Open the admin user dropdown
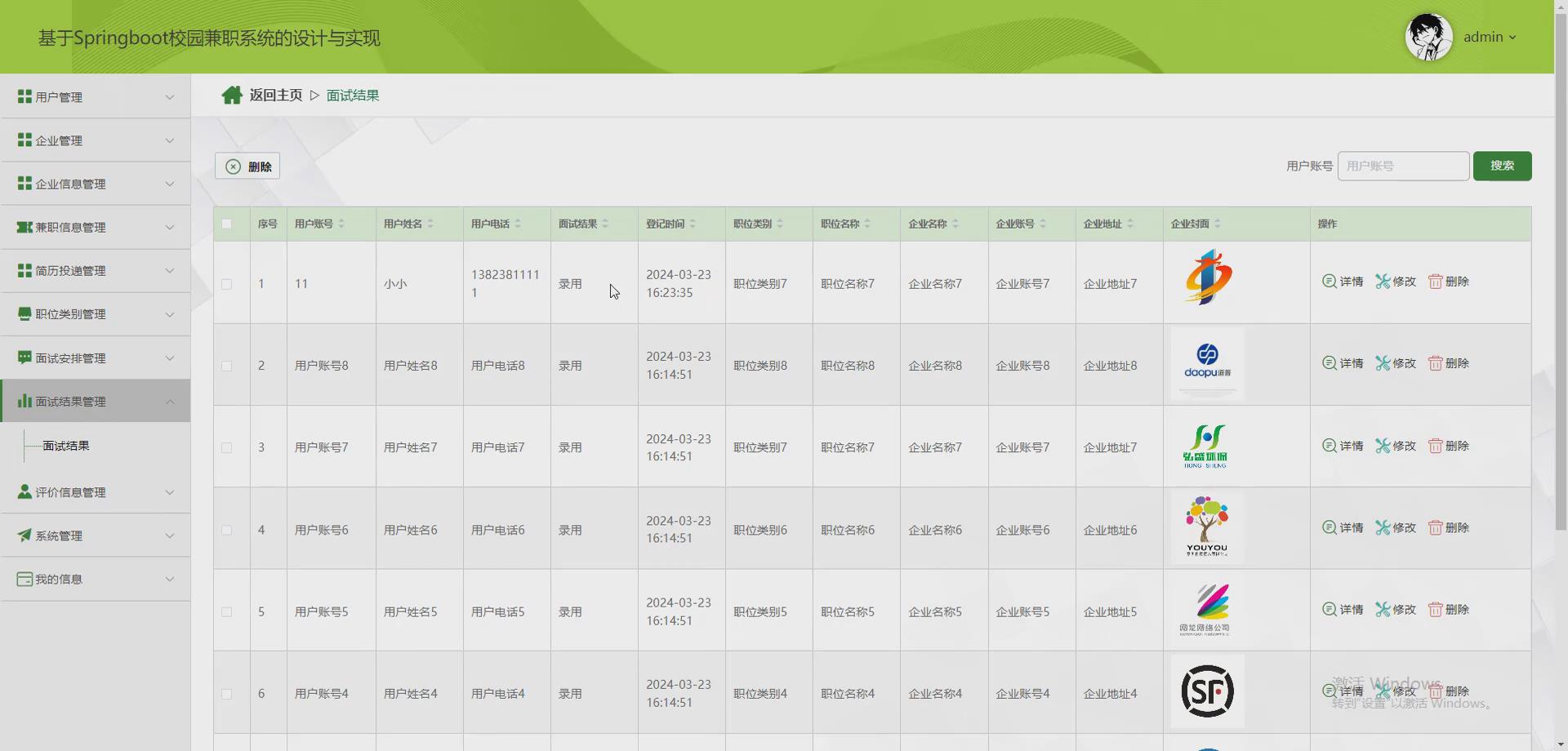 coord(1490,37)
